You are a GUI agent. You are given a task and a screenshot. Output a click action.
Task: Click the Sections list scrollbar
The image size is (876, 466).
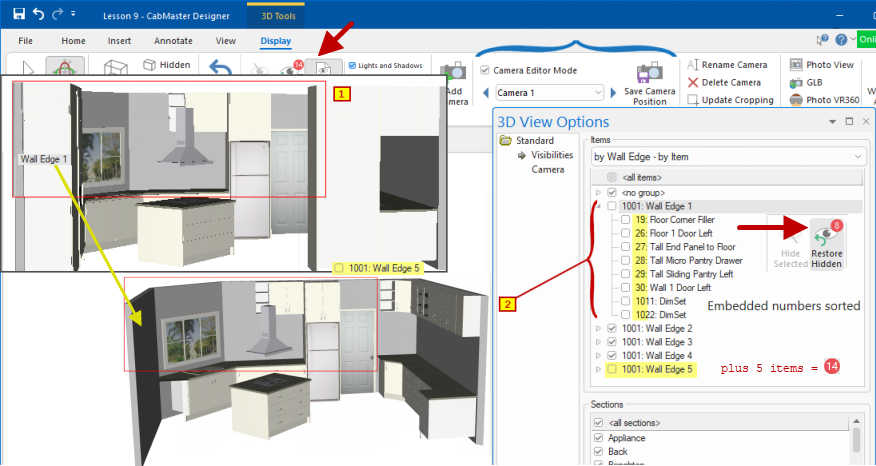pyautogui.click(x=857, y=440)
